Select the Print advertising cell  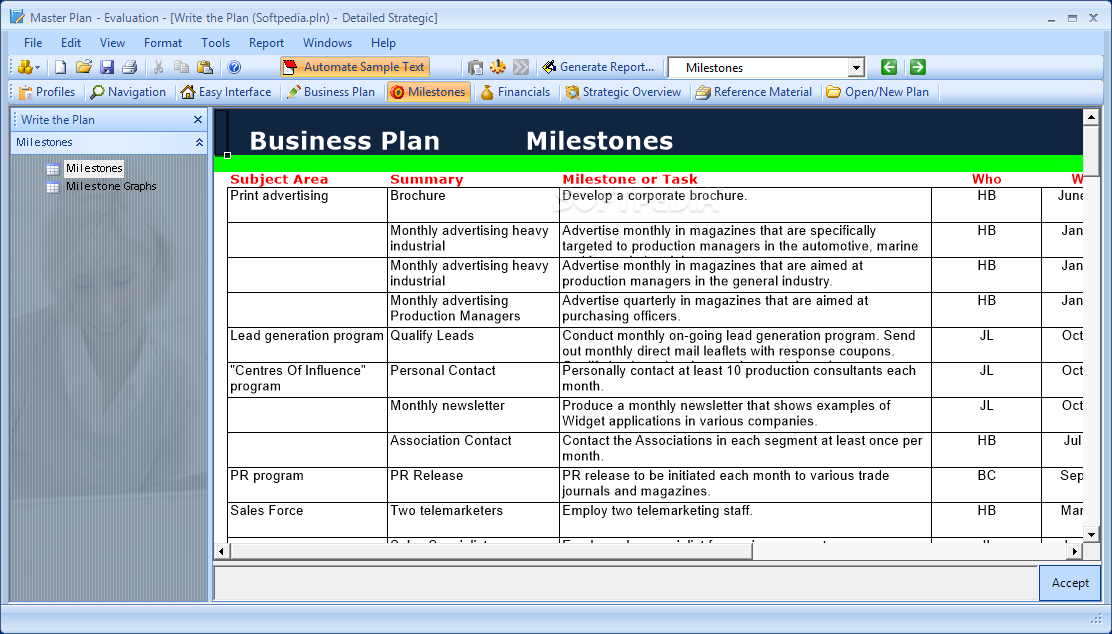[x=307, y=205]
